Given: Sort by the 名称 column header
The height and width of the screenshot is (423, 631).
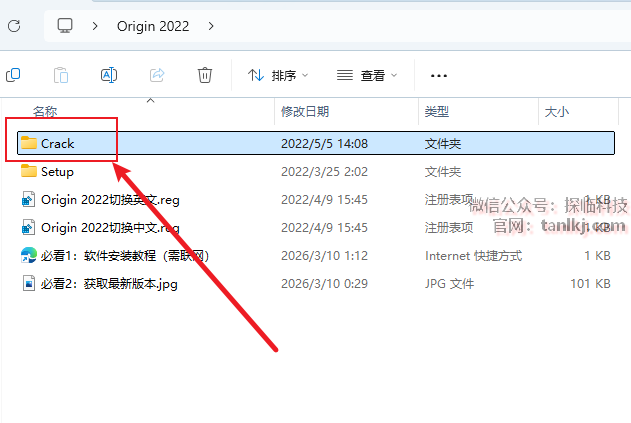Looking at the screenshot, I should [x=45, y=111].
